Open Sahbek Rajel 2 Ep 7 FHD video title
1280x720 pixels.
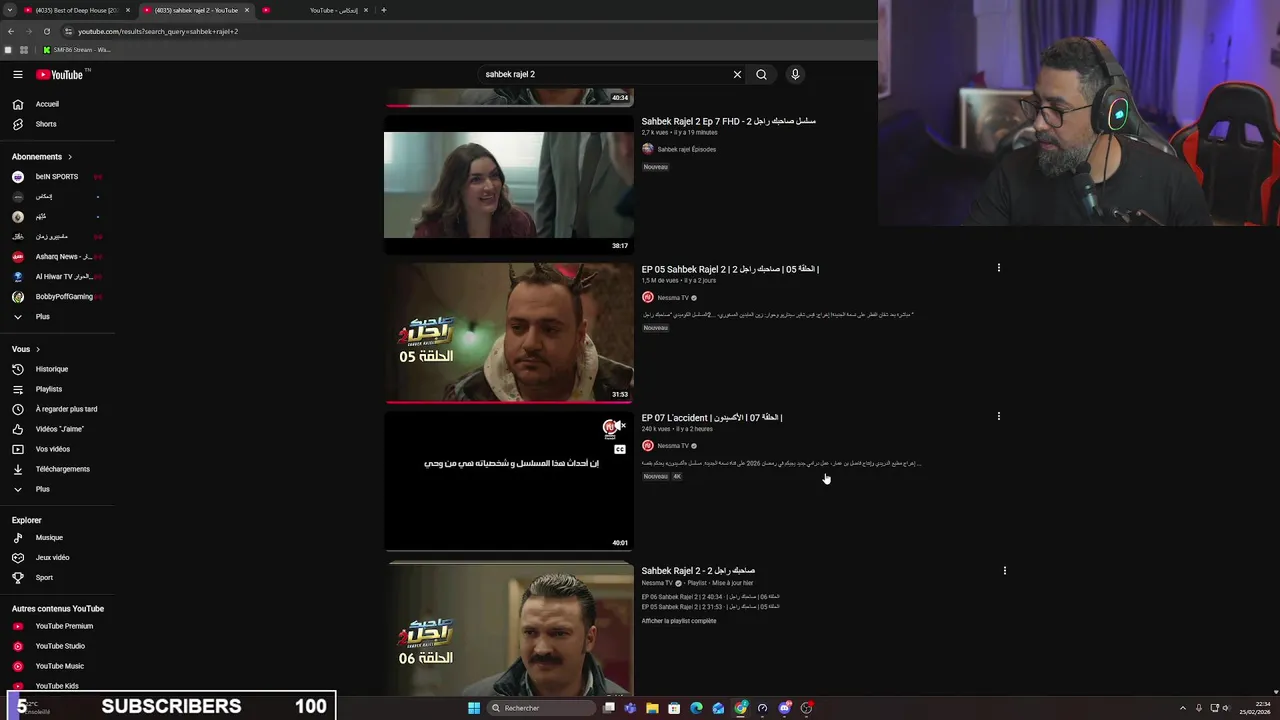coord(728,121)
